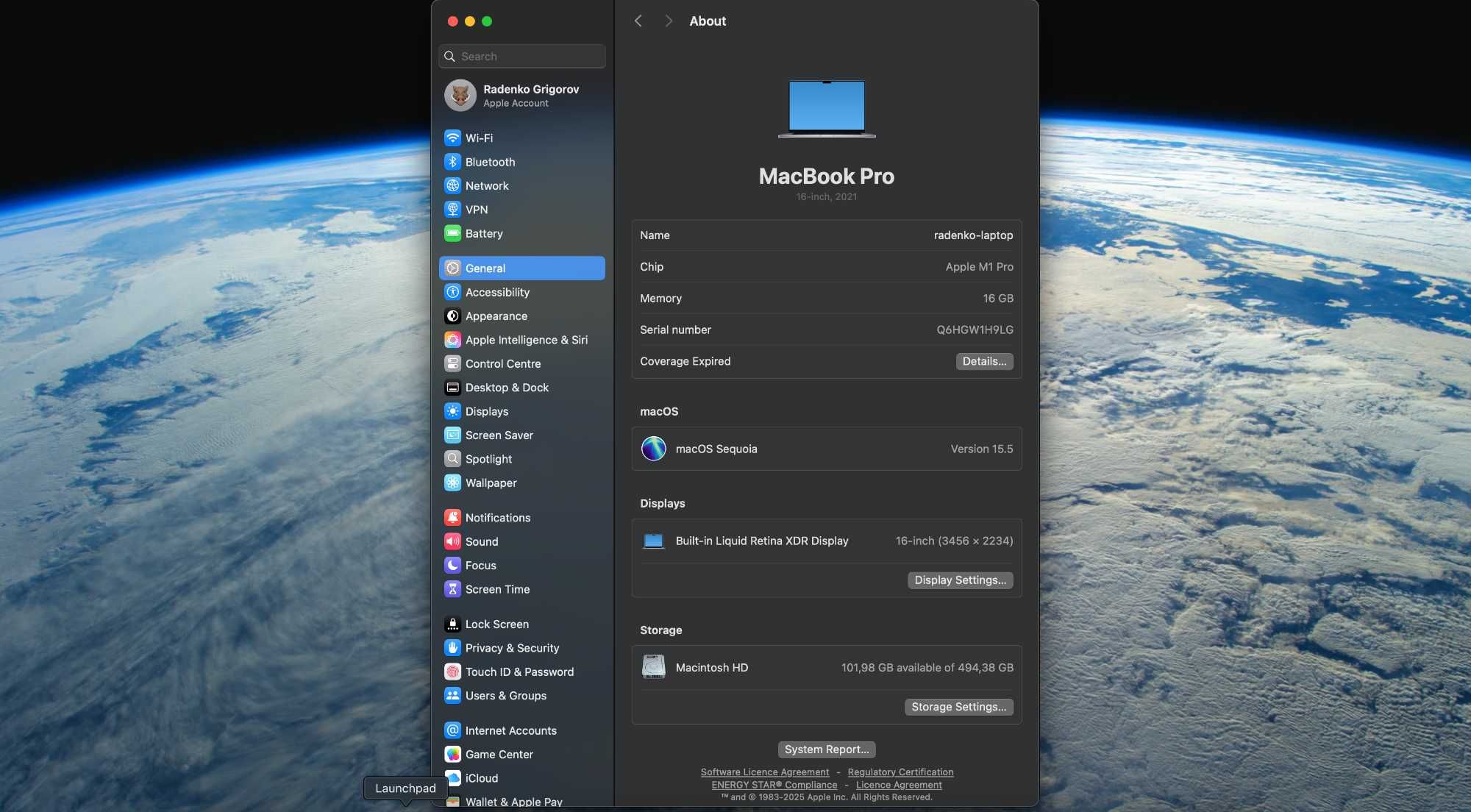1471x812 pixels.
Task: Open Screen Time settings
Action: tap(521, 589)
